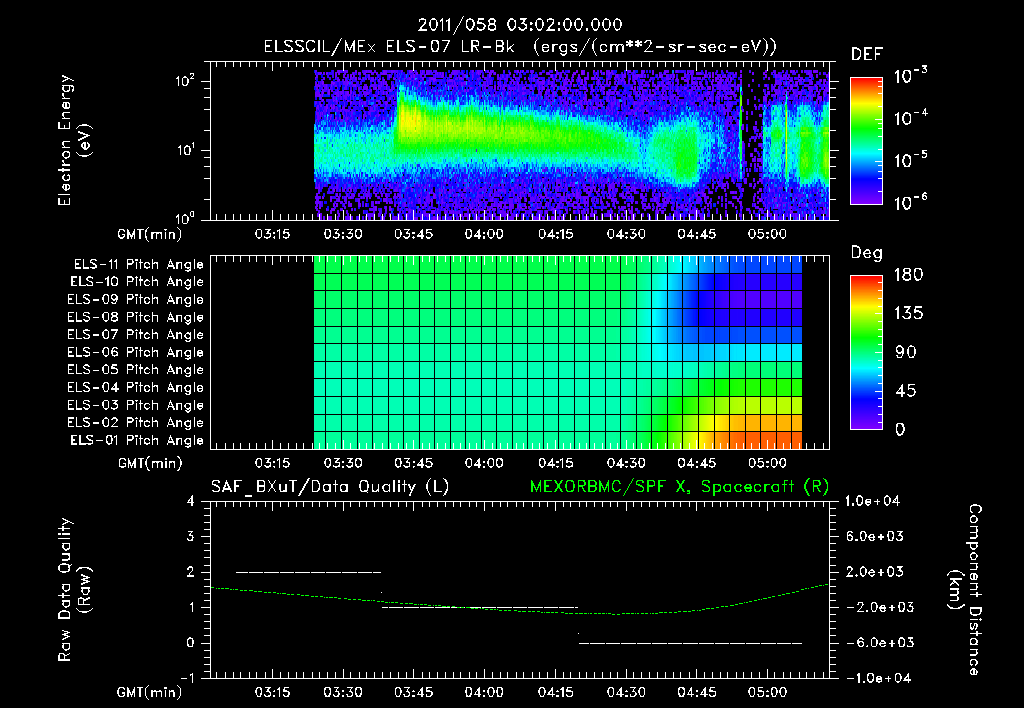Click the 6.0e+03 right axis value

pyautogui.click(x=875, y=537)
